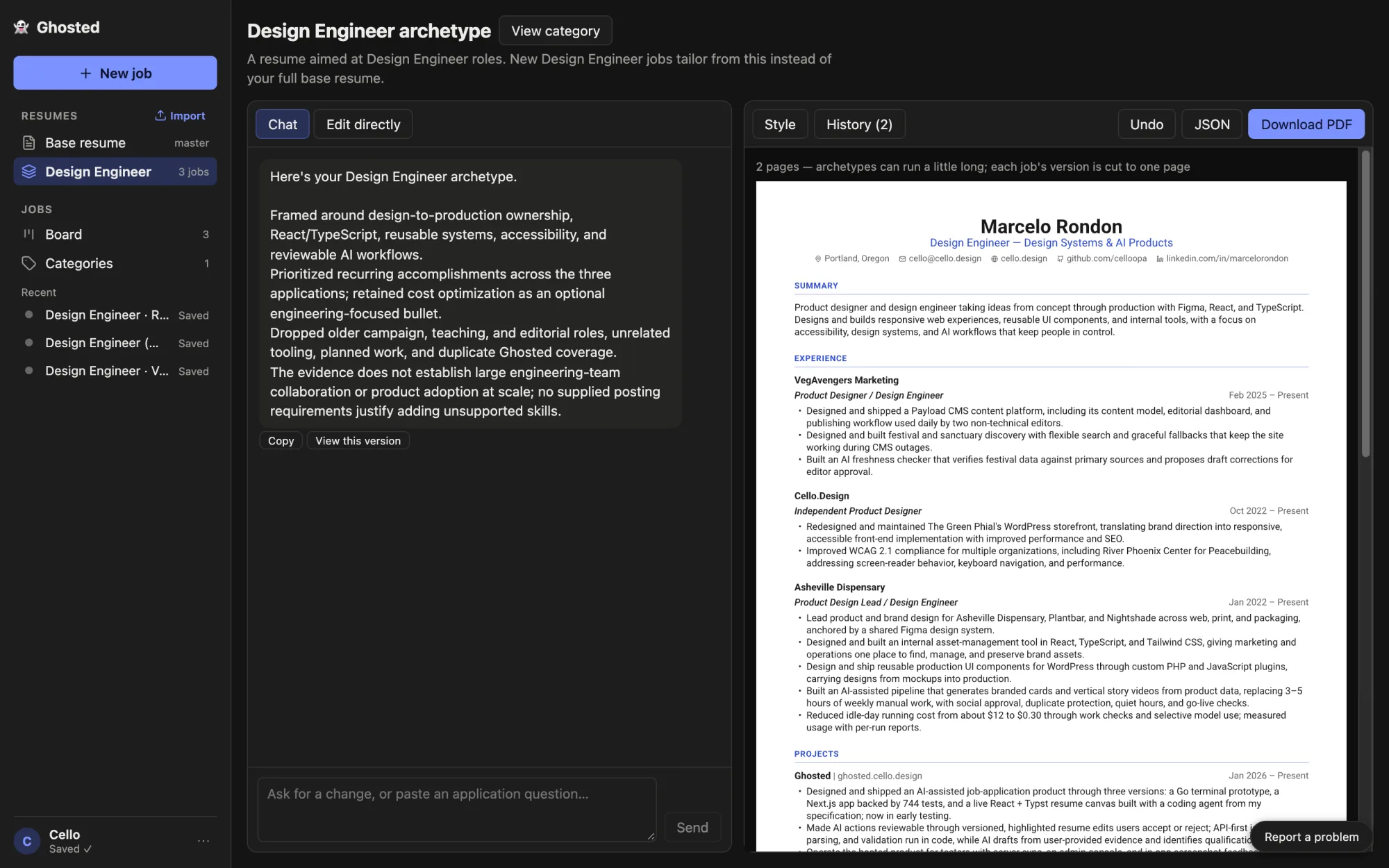Open the Base resume item
The image size is (1389, 868).
coord(115,143)
